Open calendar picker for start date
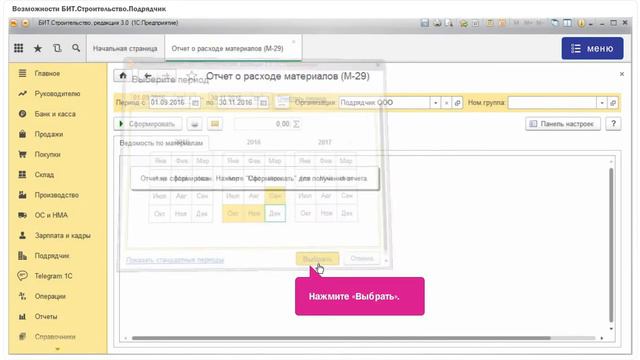 pyautogui.click(x=195, y=102)
